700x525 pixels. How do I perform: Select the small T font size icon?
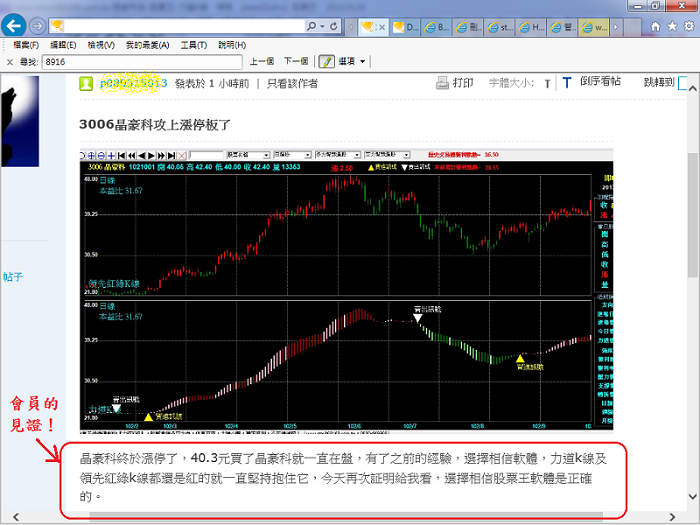coord(547,84)
